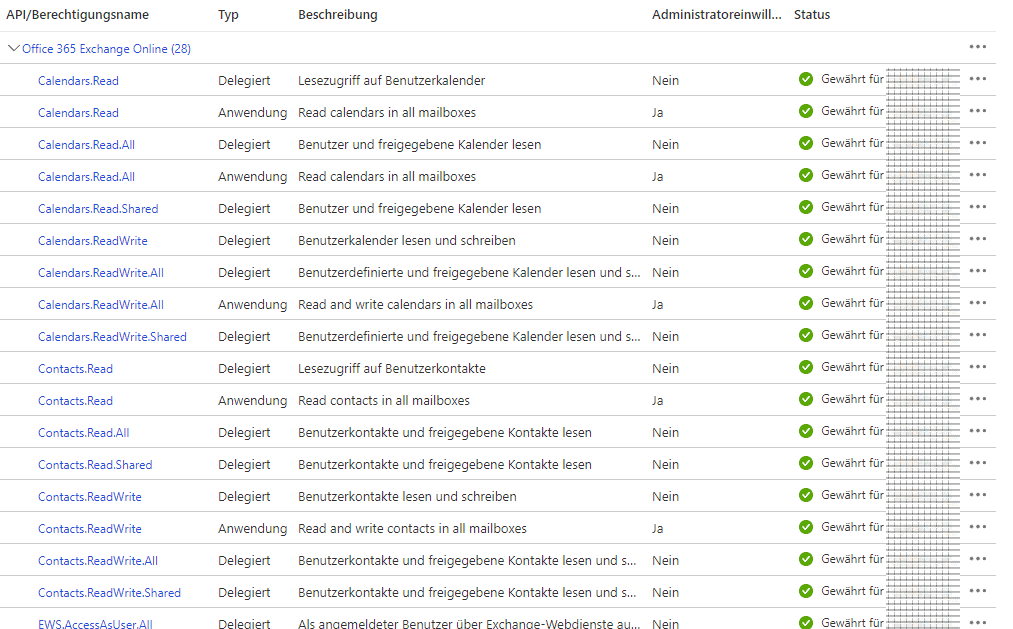Open ellipsis menu for Calendars.ReadWrite.Shared row
Viewport: 1013px width, 629px height.
pyautogui.click(x=977, y=336)
